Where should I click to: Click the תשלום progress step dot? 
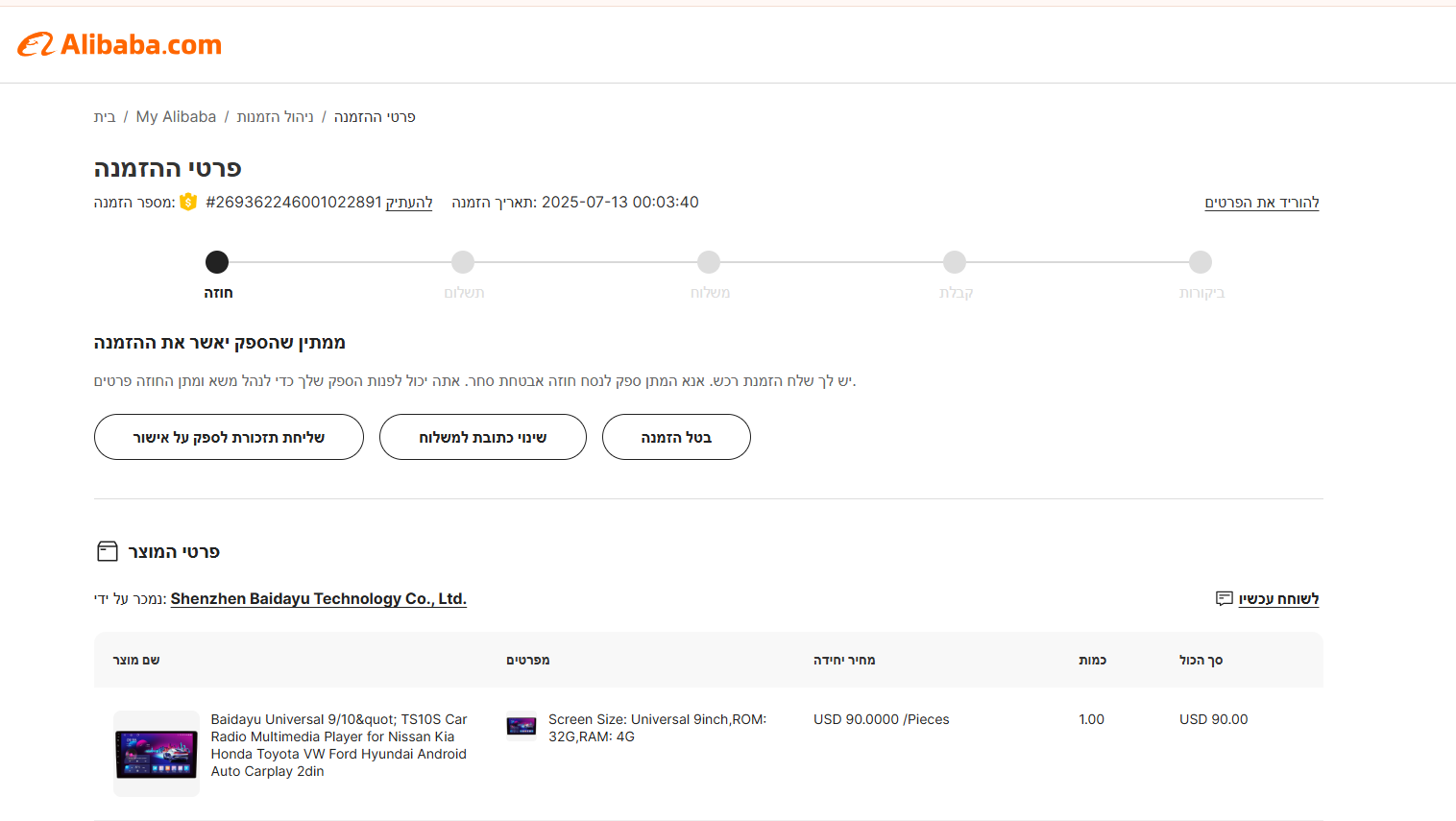click(x=463, y=262)
